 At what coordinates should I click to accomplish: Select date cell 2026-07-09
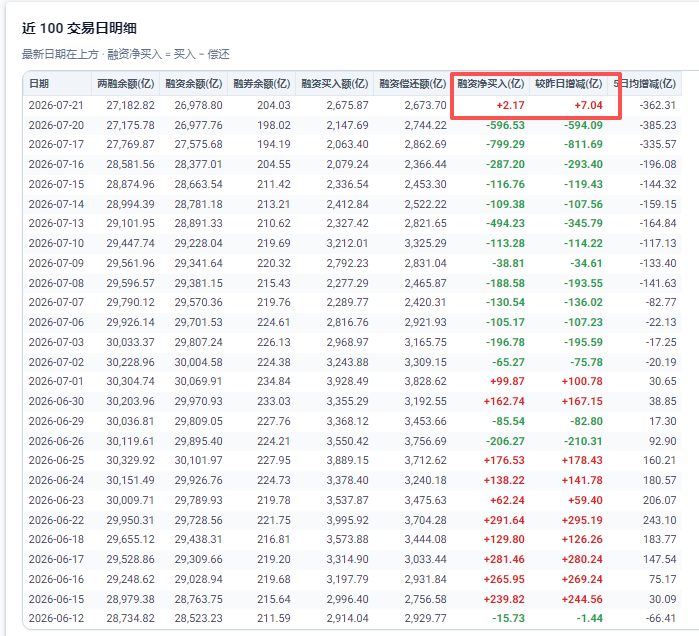coord(56,263)
